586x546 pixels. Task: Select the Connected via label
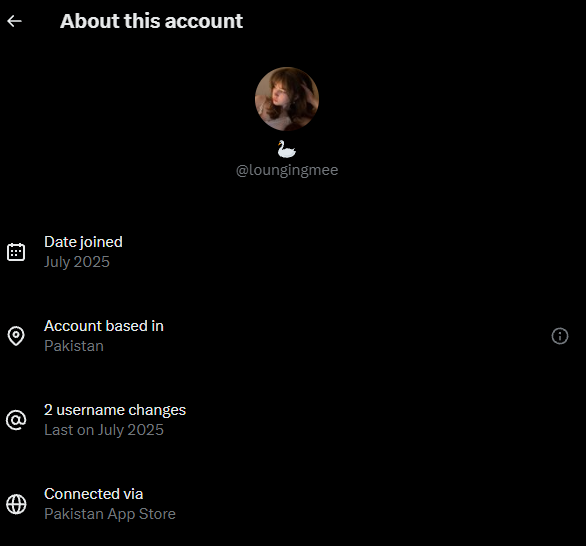point(94,494)
